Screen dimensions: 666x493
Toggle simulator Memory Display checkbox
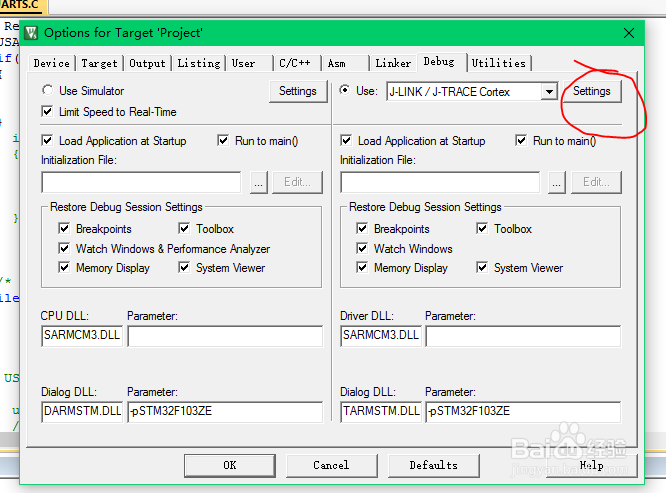pos(64,268)
